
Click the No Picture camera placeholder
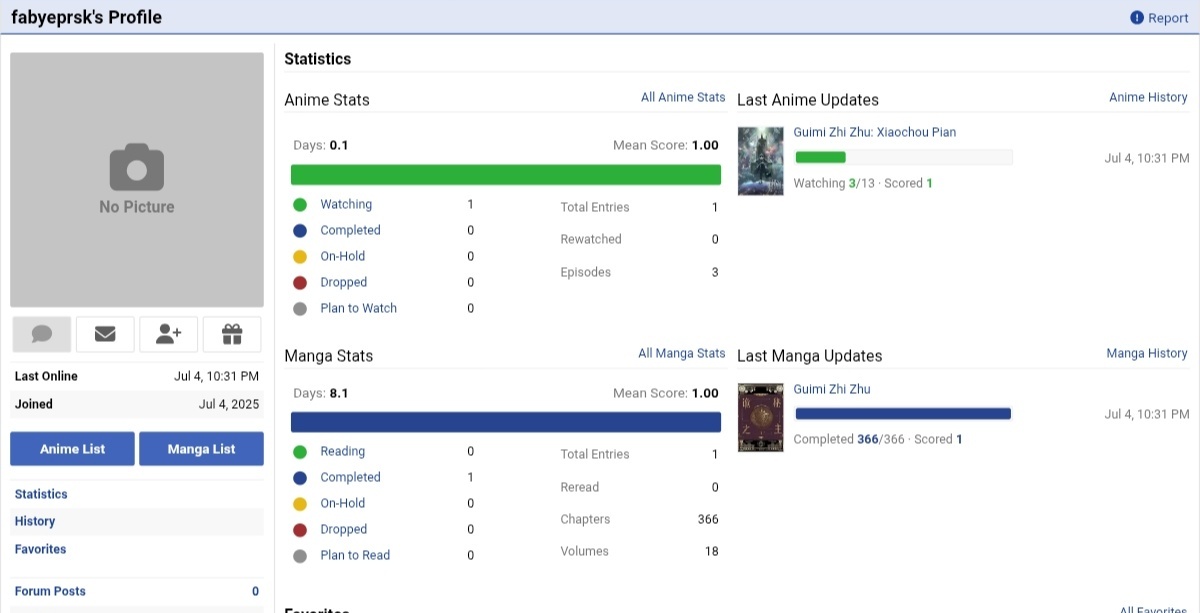137,180
